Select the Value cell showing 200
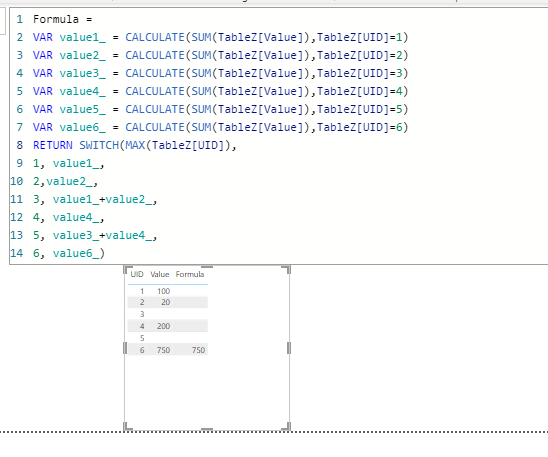This screenshot has width=548, height=457. point(163,326)
